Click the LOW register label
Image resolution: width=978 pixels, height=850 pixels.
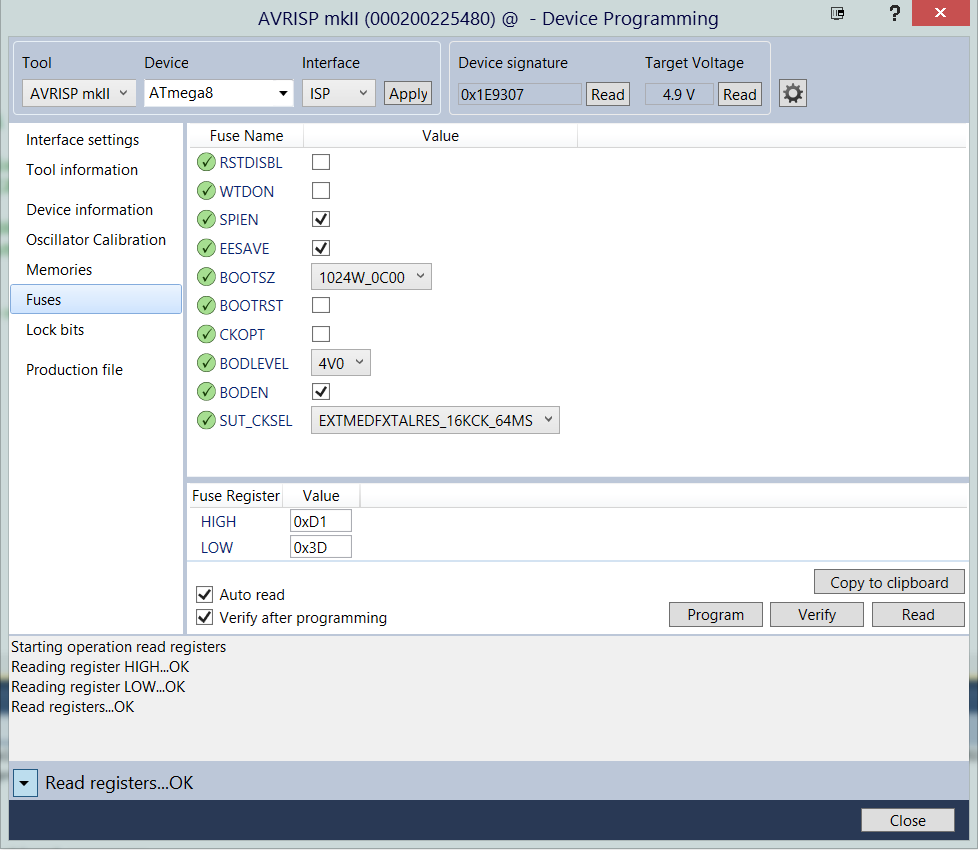coord(216,548)
